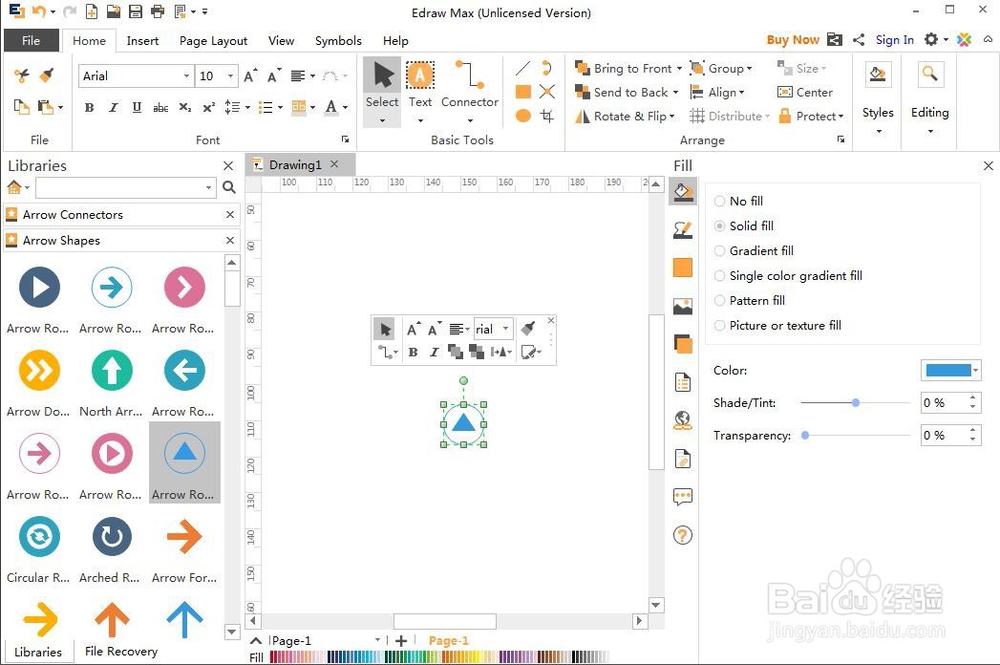
Task: Apply superscript formatting
Action: click(x=209, y=107)
